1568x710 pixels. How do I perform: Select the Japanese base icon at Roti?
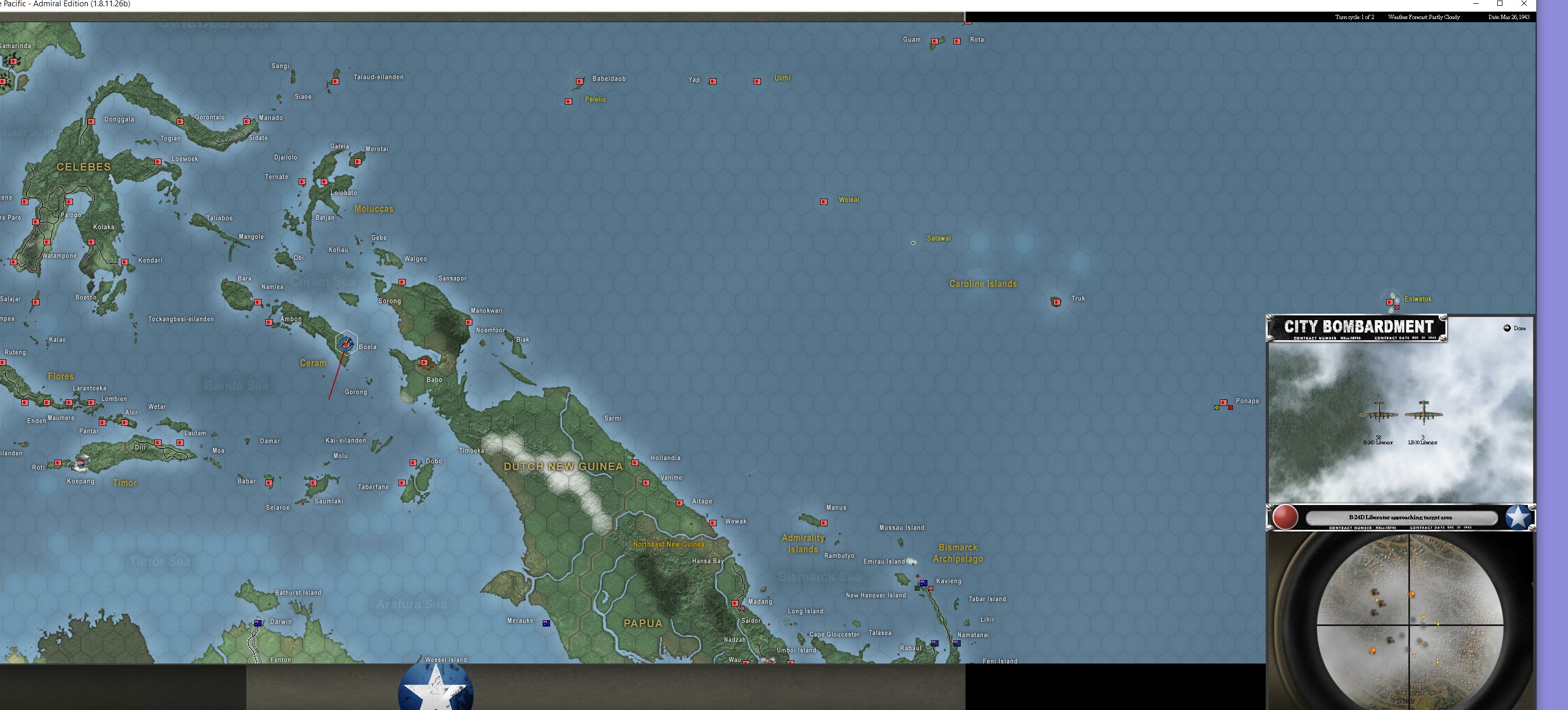coord(58,463)
